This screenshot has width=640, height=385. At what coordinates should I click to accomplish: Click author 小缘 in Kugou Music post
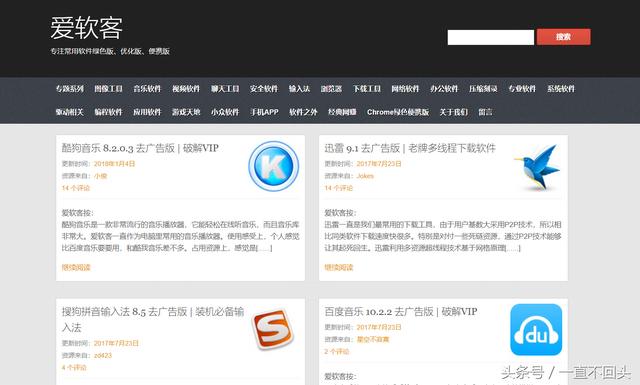(x=100, y=176)
